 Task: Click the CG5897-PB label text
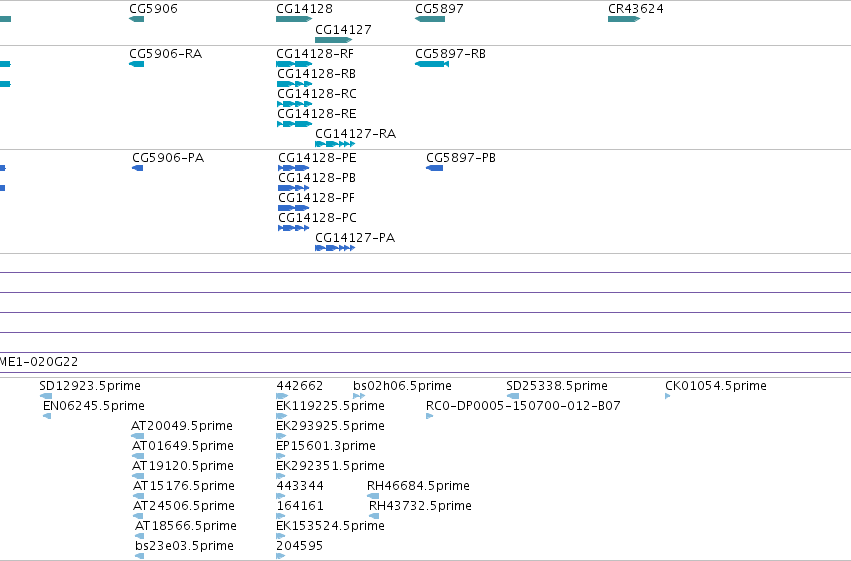point(461,158)
